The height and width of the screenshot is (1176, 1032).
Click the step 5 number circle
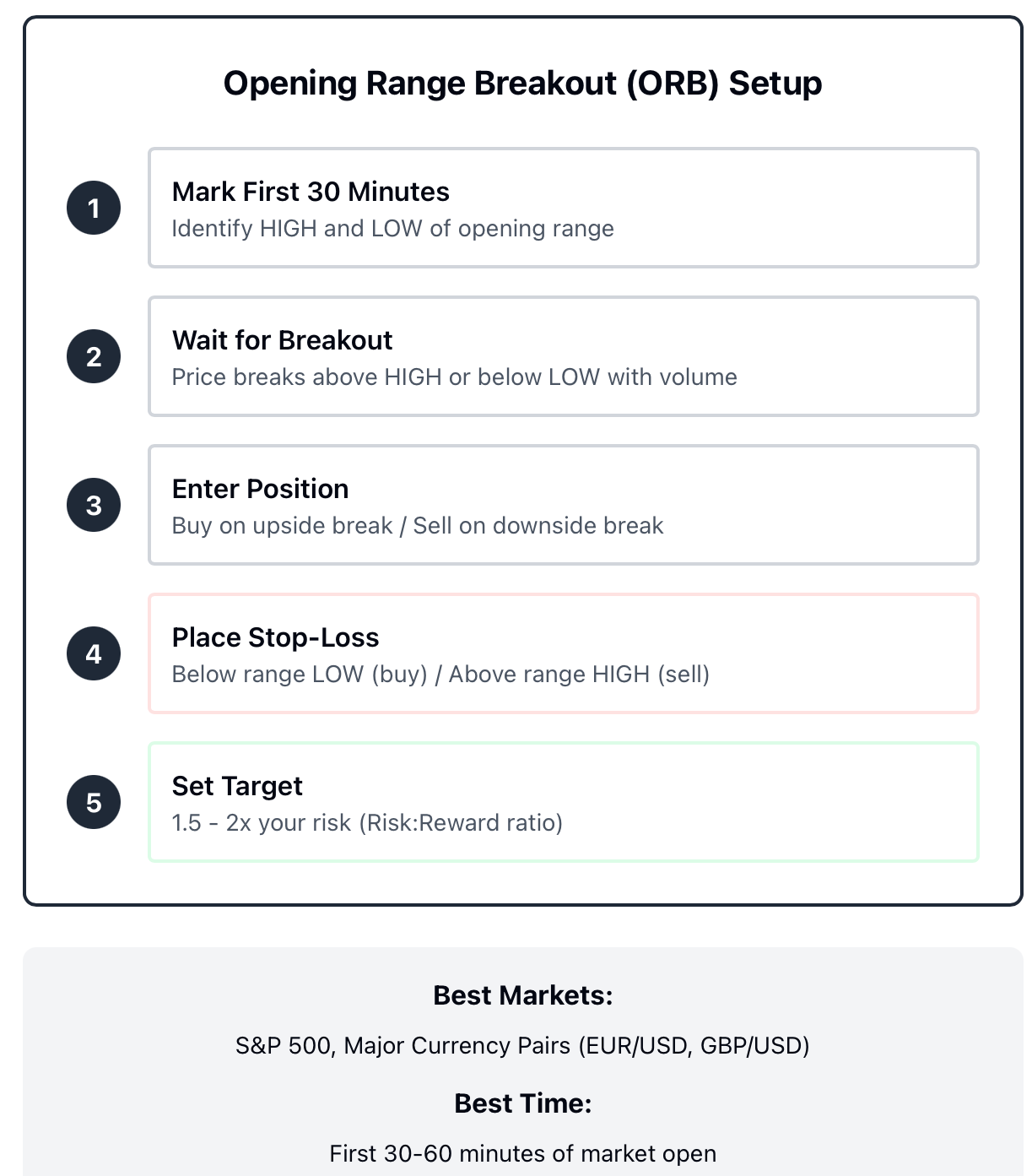[x=94, y=802]
